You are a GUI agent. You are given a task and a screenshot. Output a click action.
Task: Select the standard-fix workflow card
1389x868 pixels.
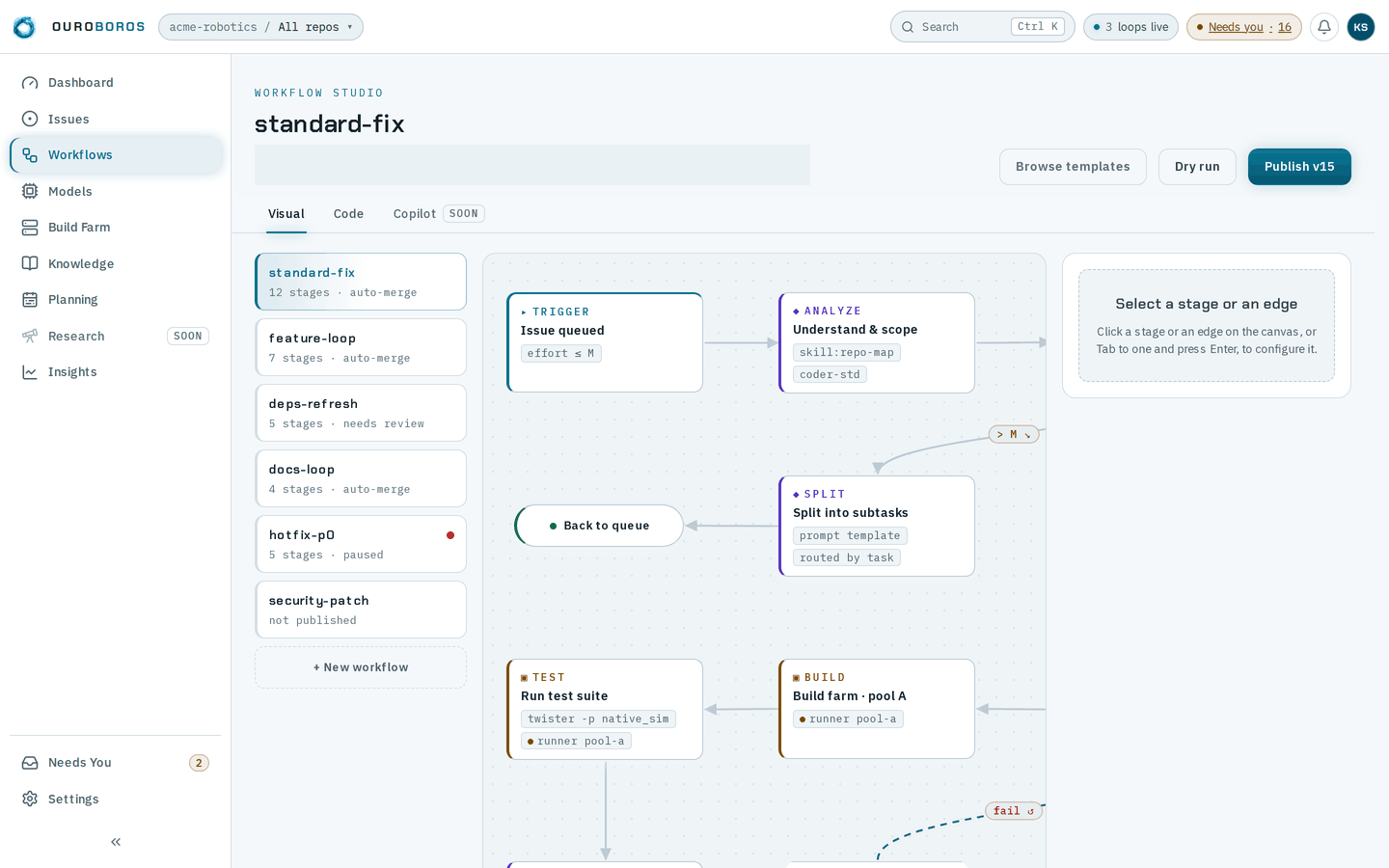pos(361,282)
